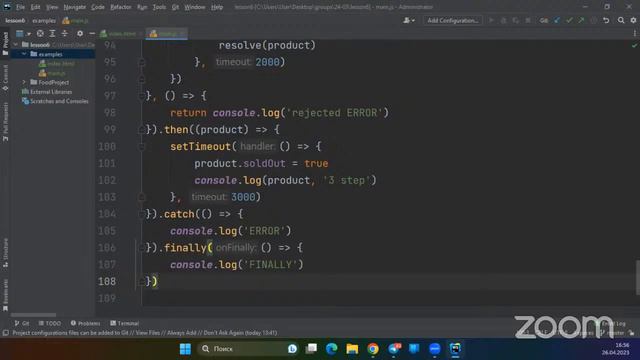Open Search Everywhere magnifier icon
This screenshot has width=640, height=360.
621,20
